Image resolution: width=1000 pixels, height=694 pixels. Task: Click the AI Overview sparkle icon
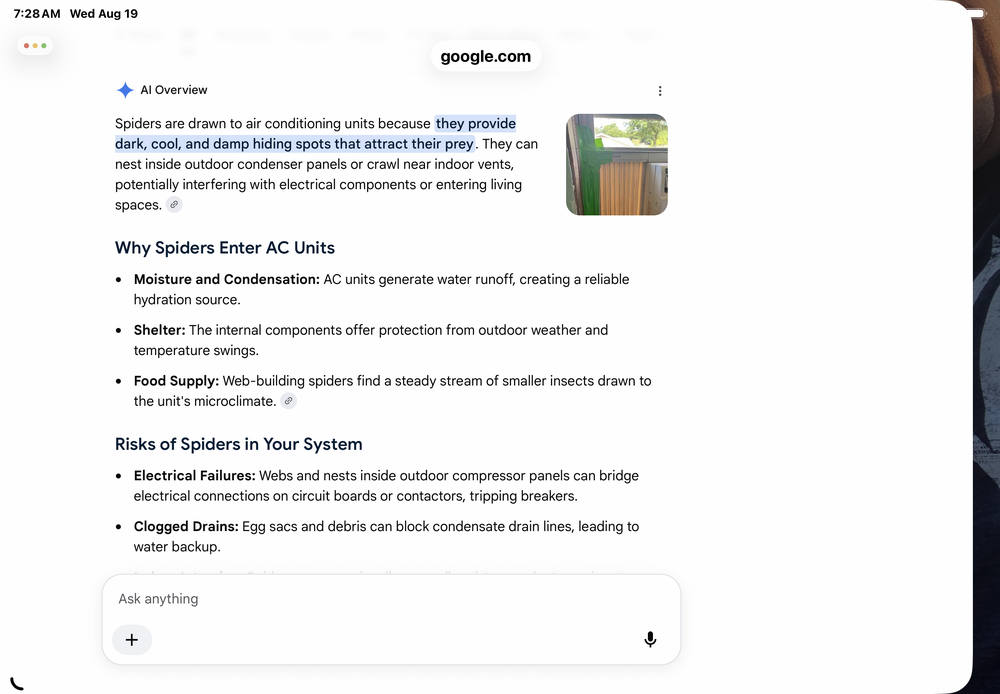click(x=125, y=90)
